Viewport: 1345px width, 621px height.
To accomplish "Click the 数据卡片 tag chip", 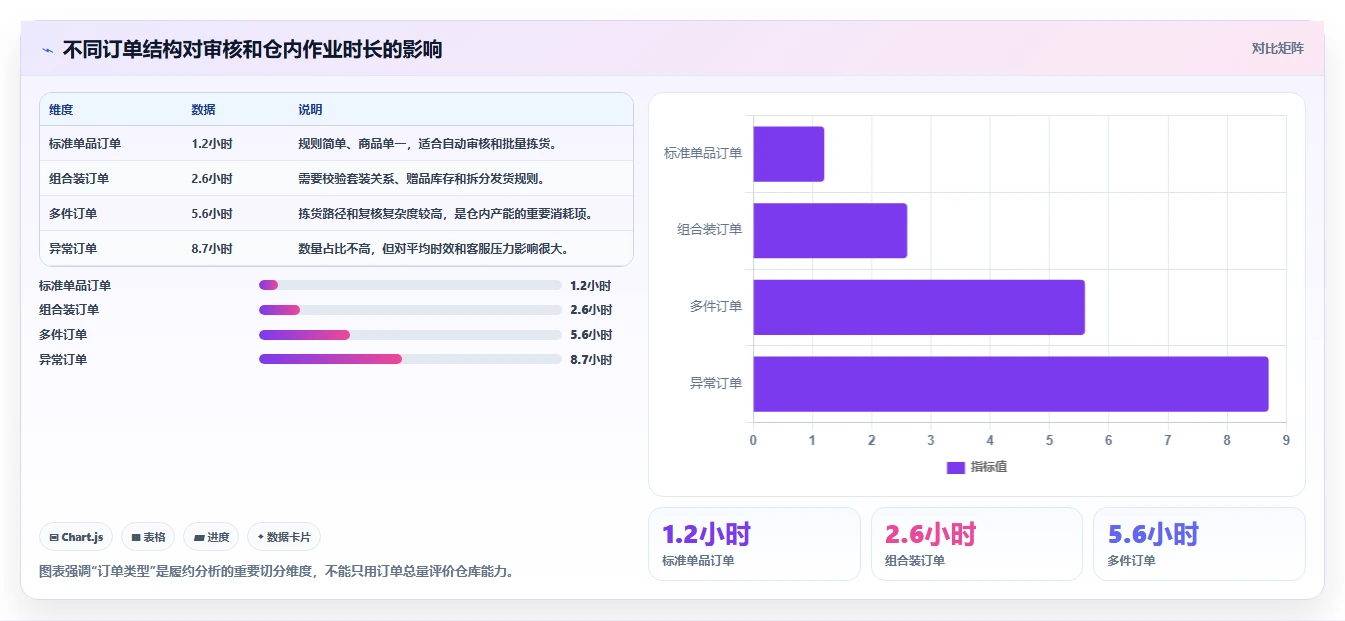I will pyautogui.click(x=284, y=537).
